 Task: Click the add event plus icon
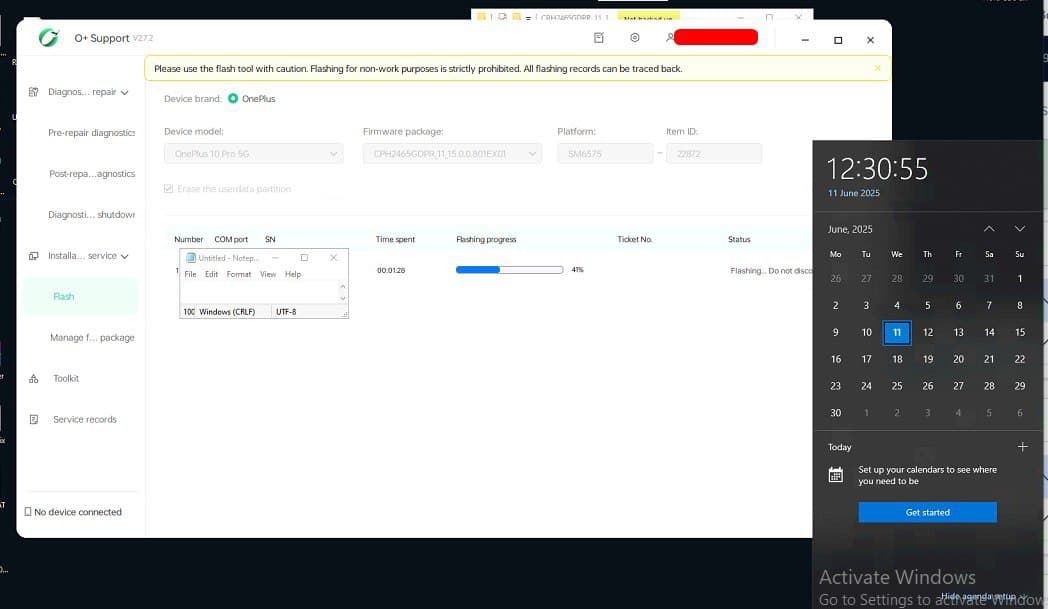coord(1021,447)
